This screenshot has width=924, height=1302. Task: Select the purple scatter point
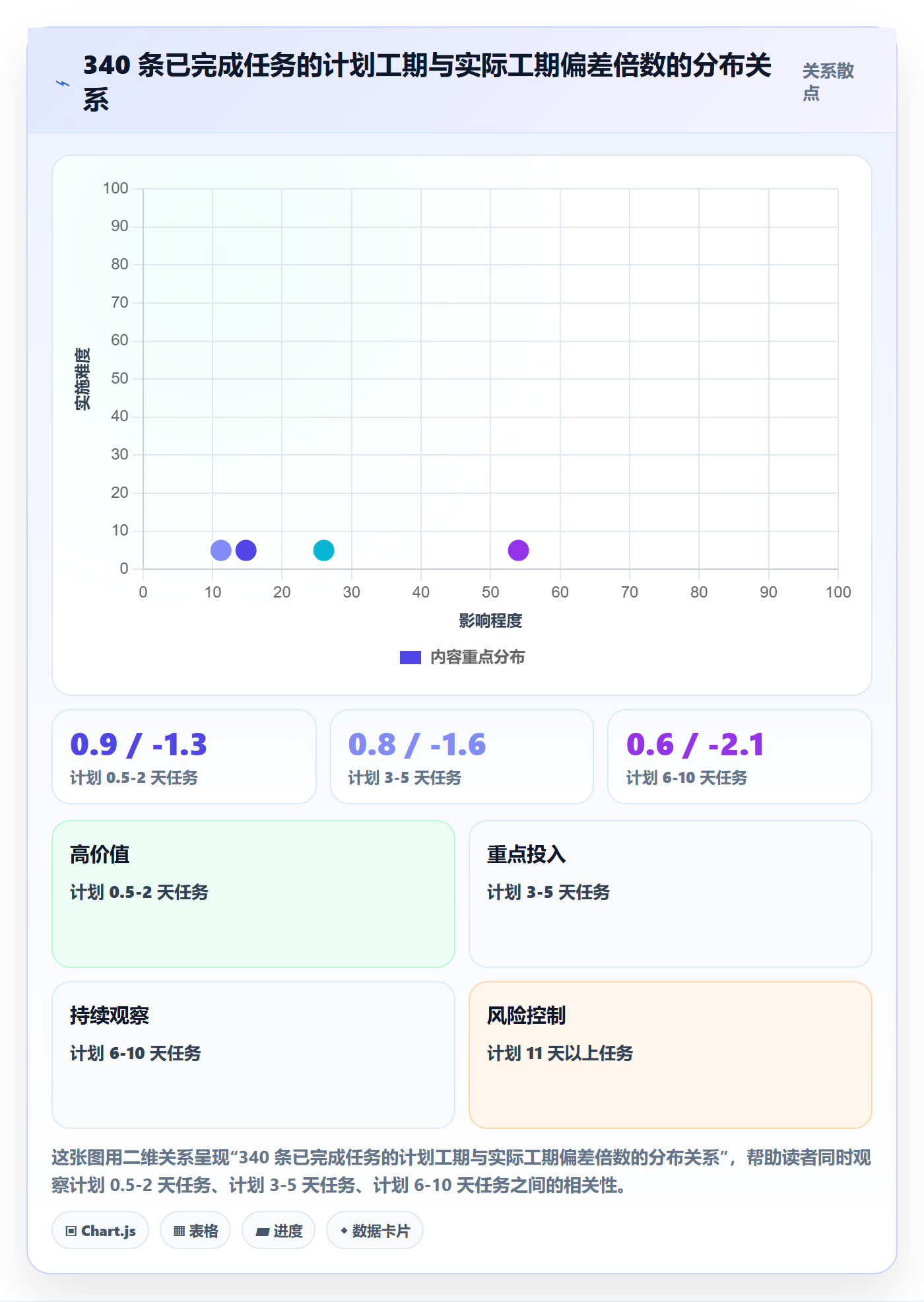[518, 550]
